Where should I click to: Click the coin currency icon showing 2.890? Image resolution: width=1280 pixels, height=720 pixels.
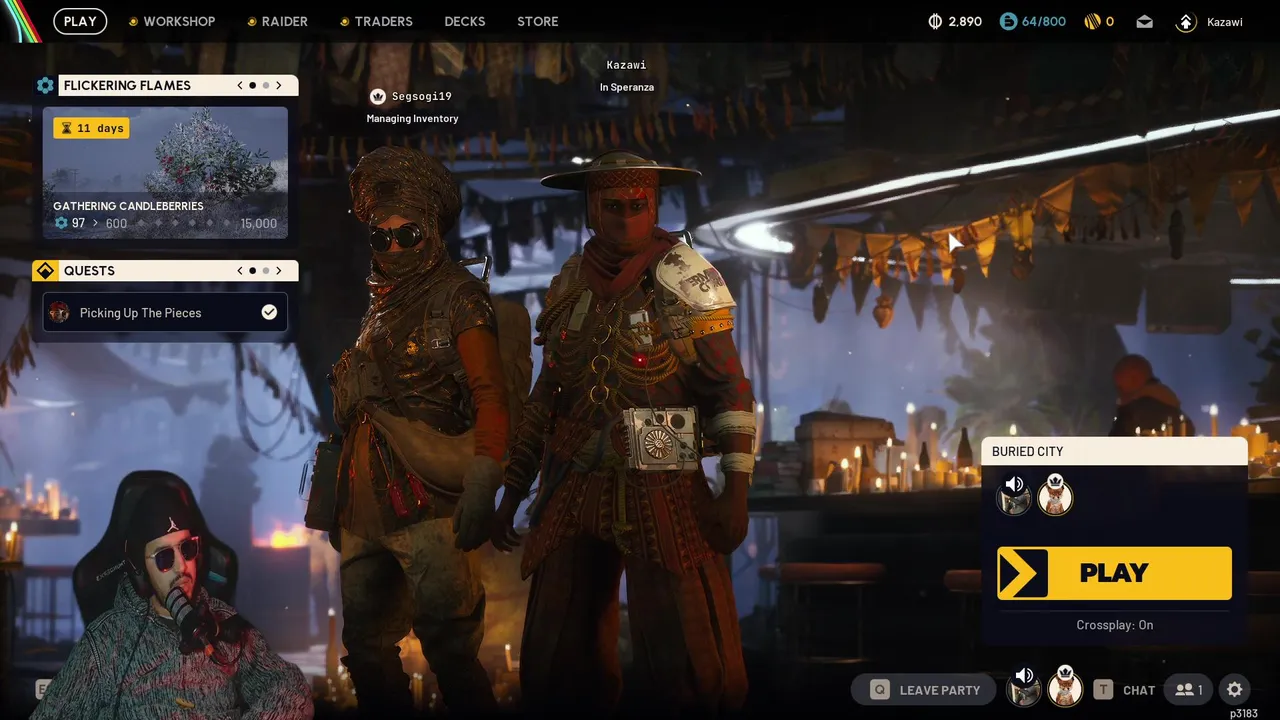(x=936, y=21)
